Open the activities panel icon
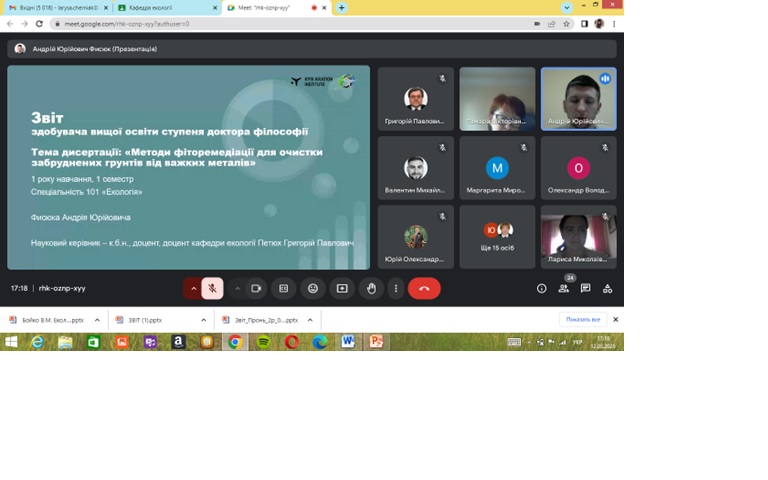 point(607,288)
